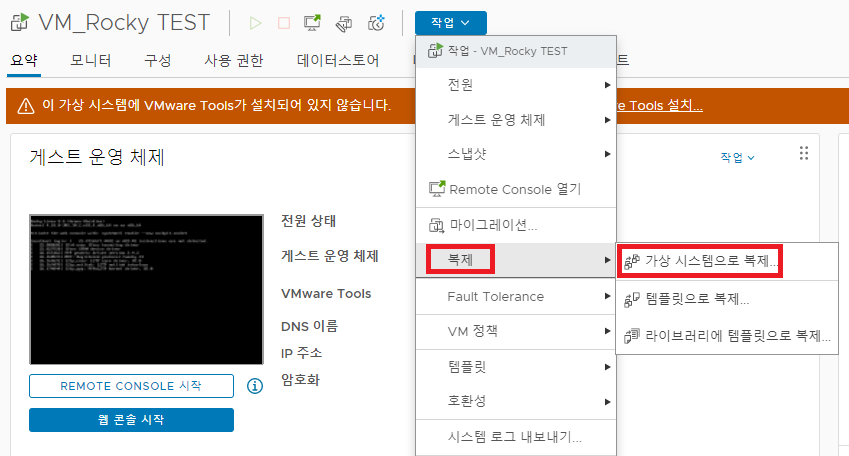Expand the 스냅샷 submenu arrow
849x456 pixels.
coord(608,154)
